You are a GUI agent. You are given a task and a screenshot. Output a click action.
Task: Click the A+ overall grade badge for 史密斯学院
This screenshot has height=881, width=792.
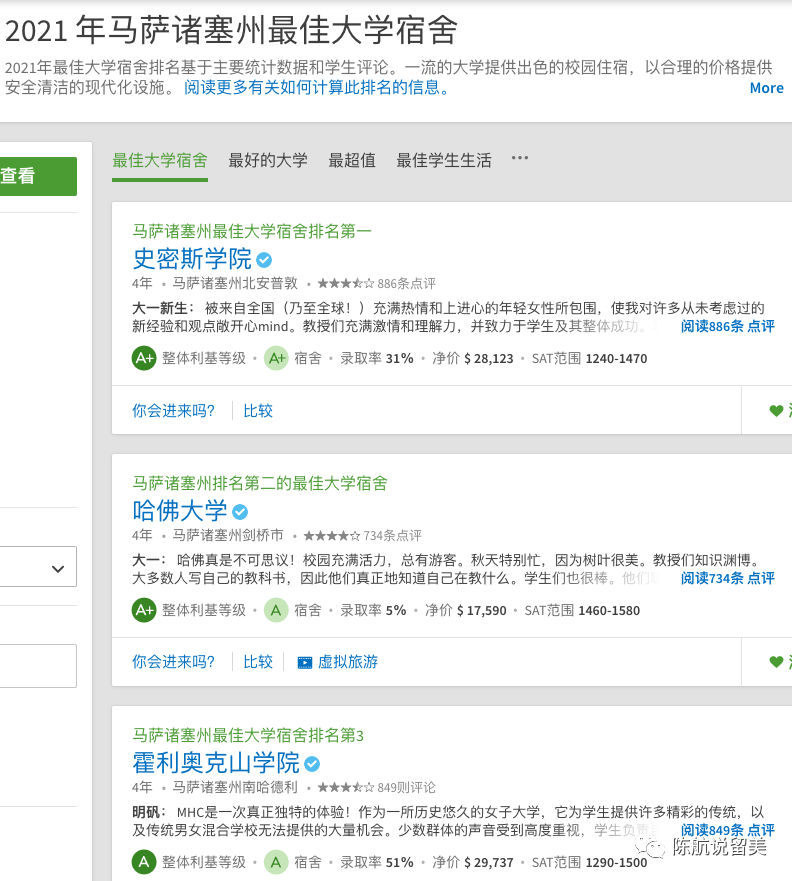pyautogui.click(x=144, y=358)
